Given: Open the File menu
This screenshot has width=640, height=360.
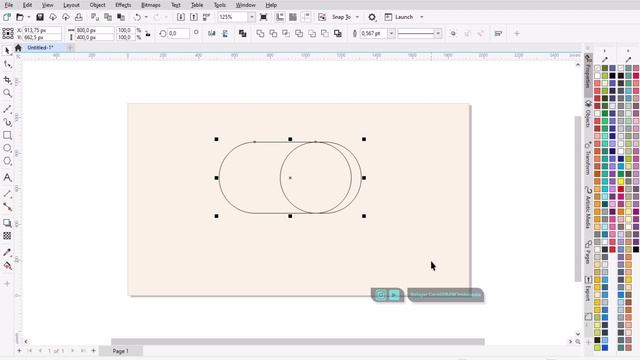Looking at the screenshot, I should tap(9, 5).
